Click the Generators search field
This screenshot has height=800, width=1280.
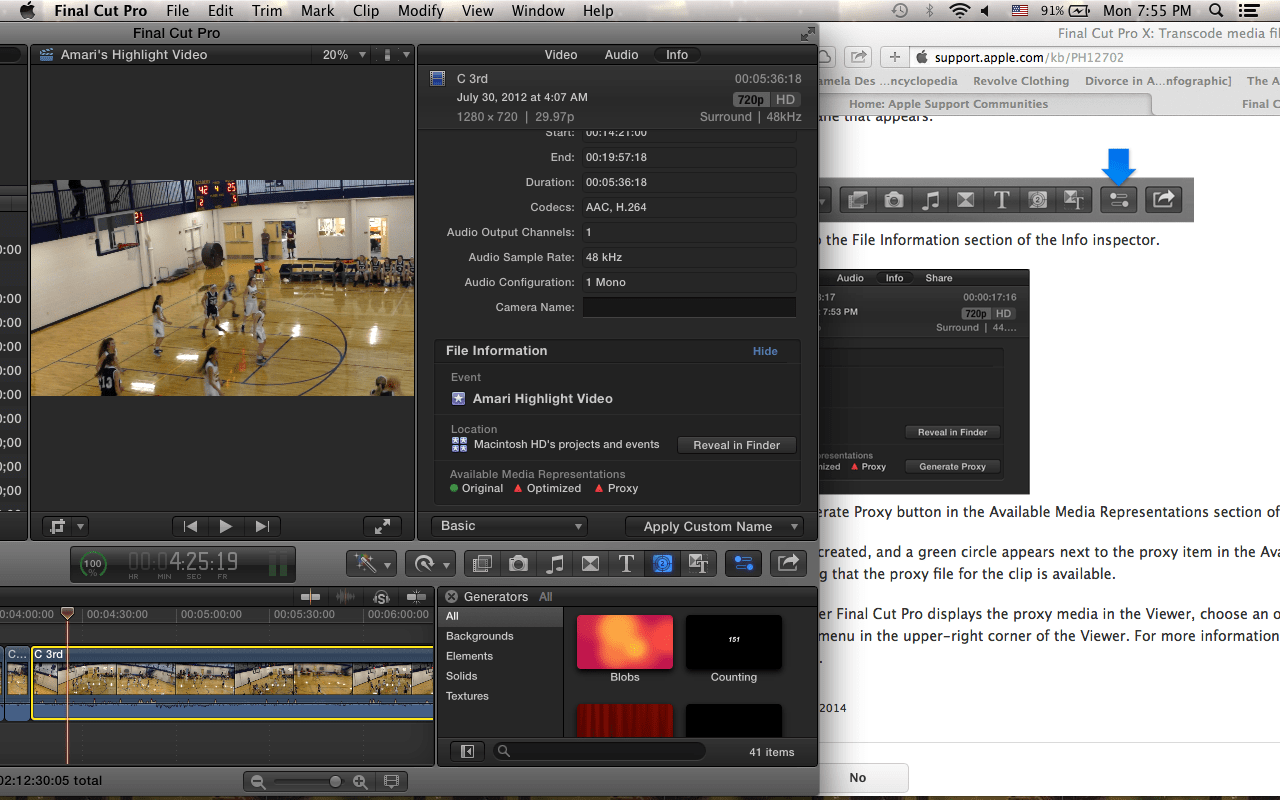[x=600, y=750]
